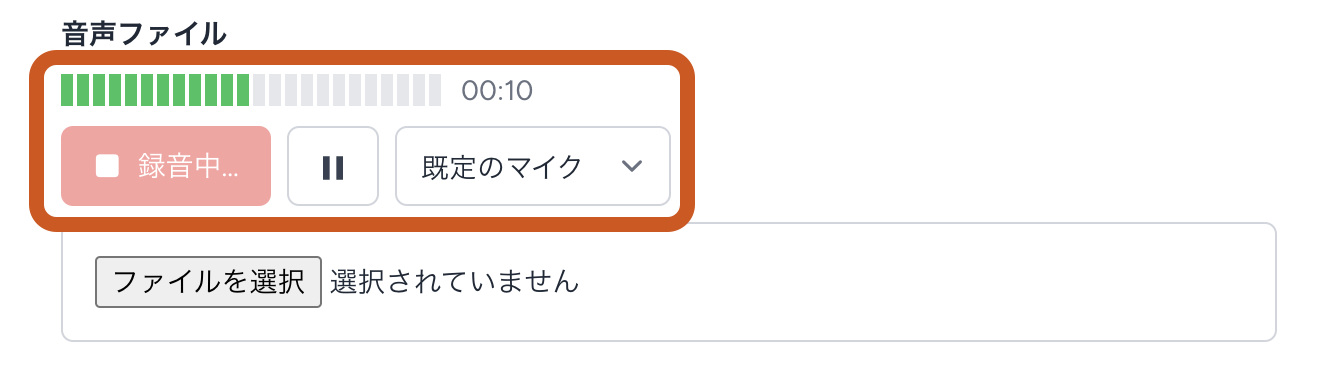1338x374 pixels.
Task: Click empty area of file upload box
Action: pyautogui.click(x=900, y=282)
